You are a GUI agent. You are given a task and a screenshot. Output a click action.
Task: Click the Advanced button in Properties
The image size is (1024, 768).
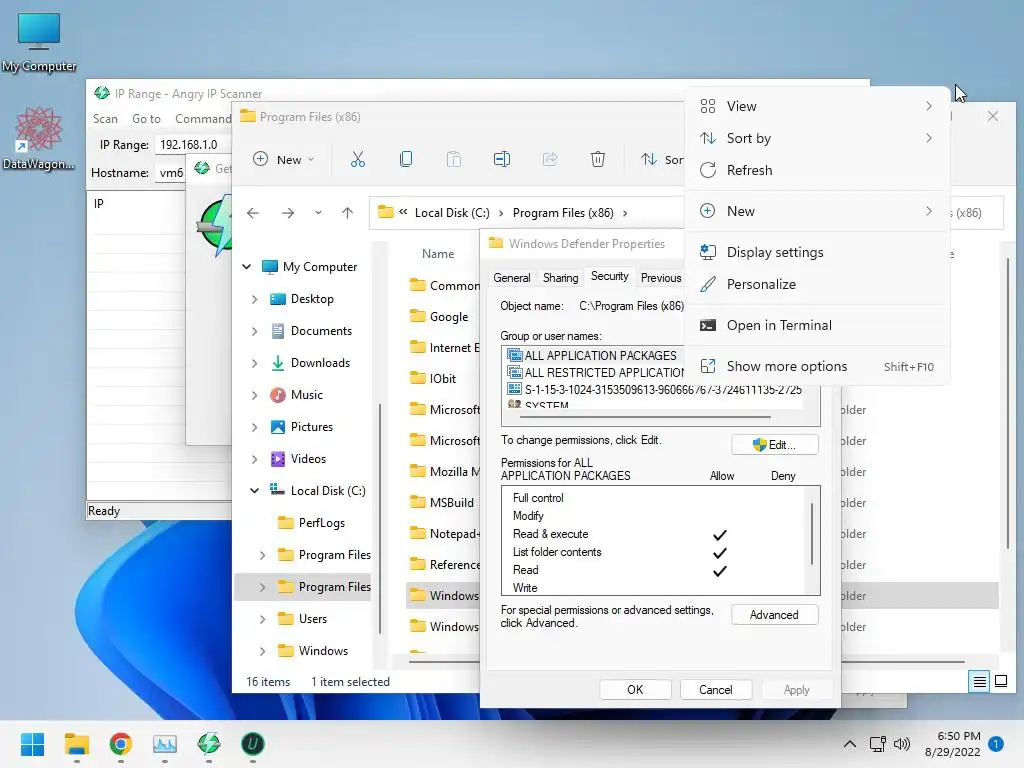coord(775,615)
